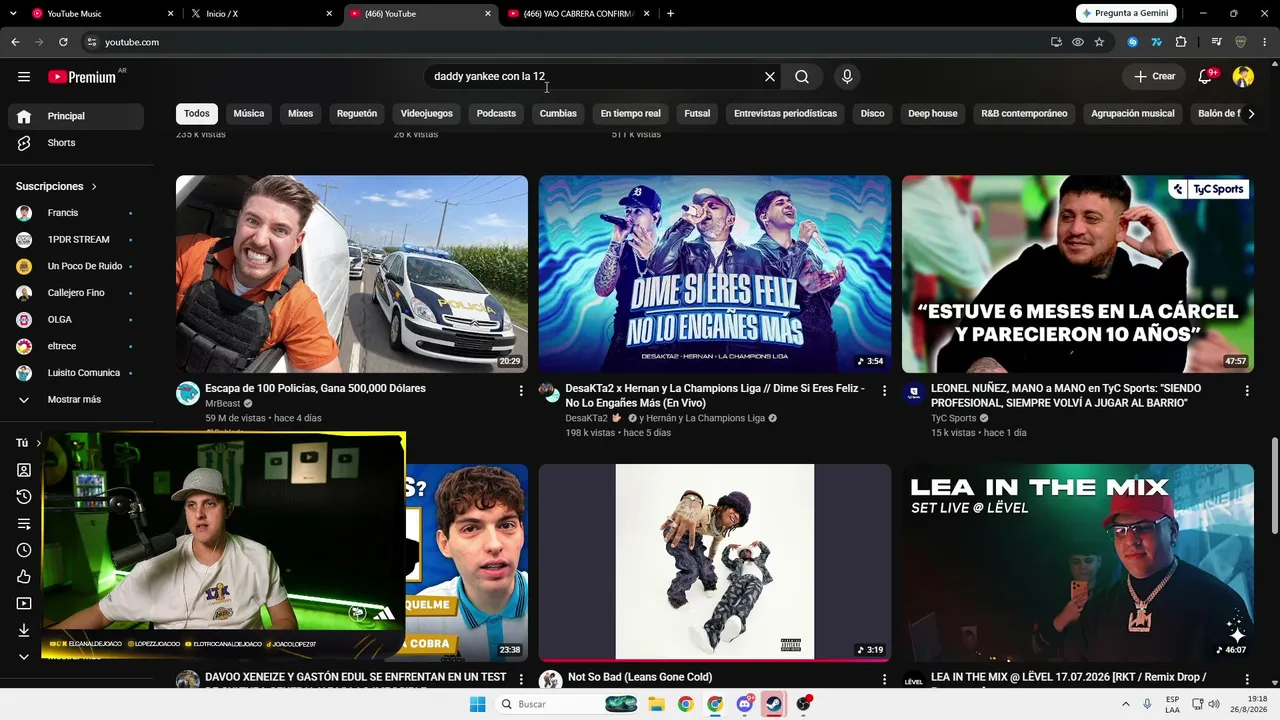The width and height of the screenshot is (1280, 720).
Task: Switch to the YAO CABRERA browser tab
Action: pos(578,14)
